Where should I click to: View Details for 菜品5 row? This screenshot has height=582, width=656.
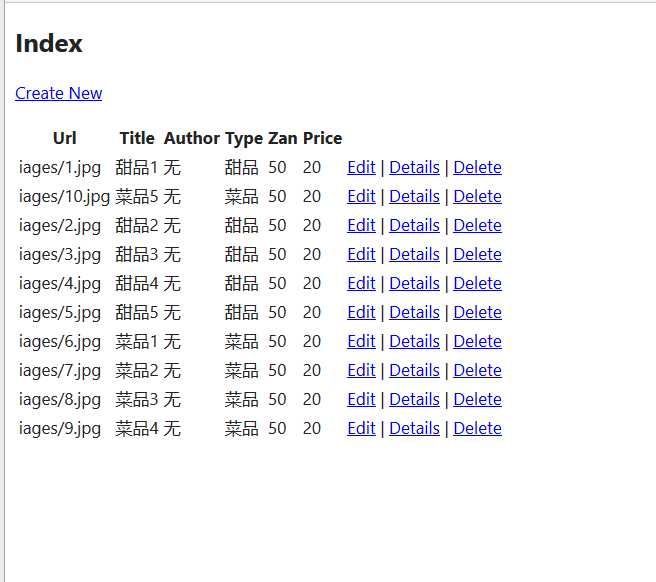point(414,196)
